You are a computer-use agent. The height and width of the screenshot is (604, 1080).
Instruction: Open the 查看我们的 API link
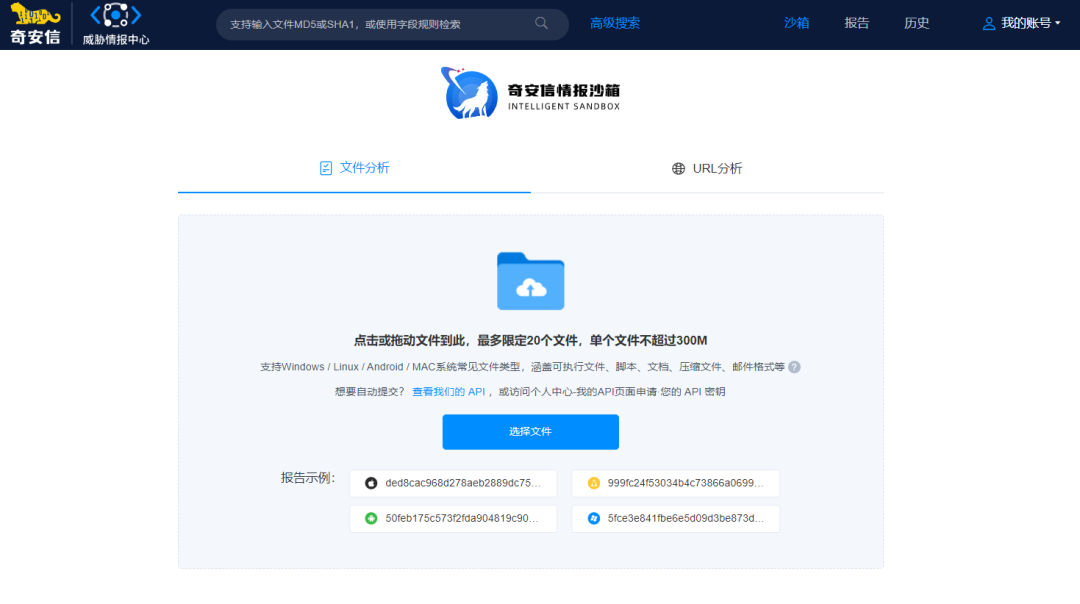(x=448, y=392)
